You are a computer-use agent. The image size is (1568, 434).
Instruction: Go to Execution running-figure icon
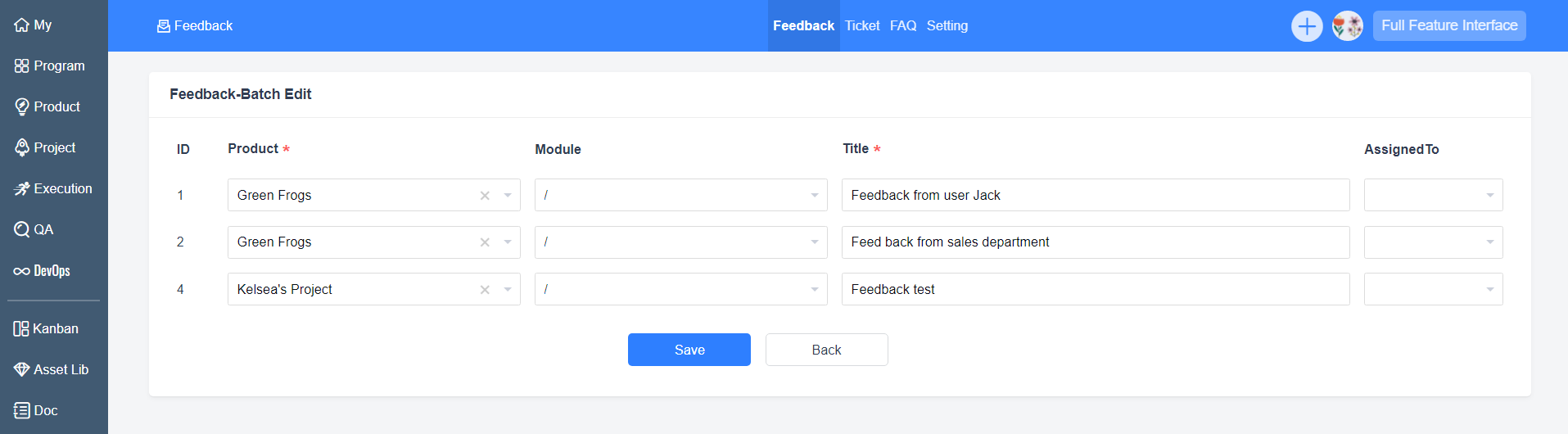click(x=21, y=189)
